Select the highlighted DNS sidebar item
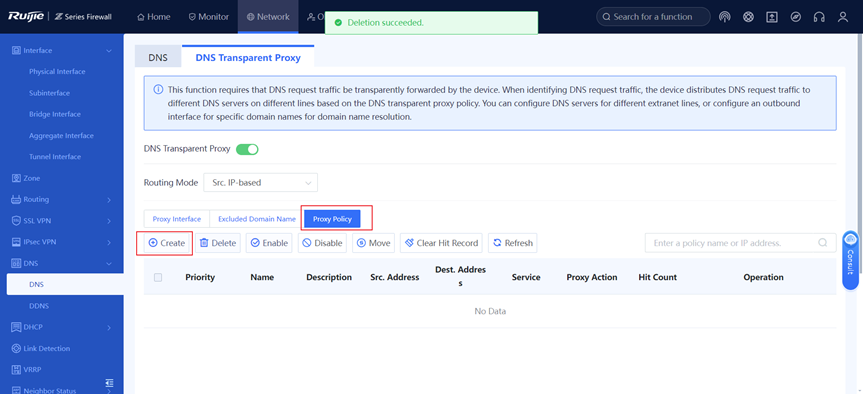 [x=65, y=284]
